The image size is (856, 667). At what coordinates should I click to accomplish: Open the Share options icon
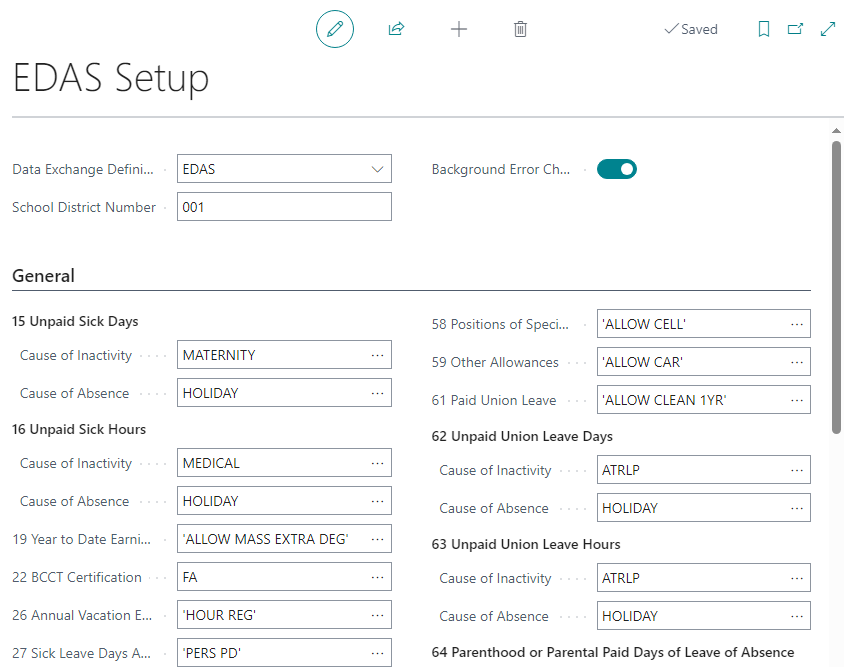(x=396, y=29)
